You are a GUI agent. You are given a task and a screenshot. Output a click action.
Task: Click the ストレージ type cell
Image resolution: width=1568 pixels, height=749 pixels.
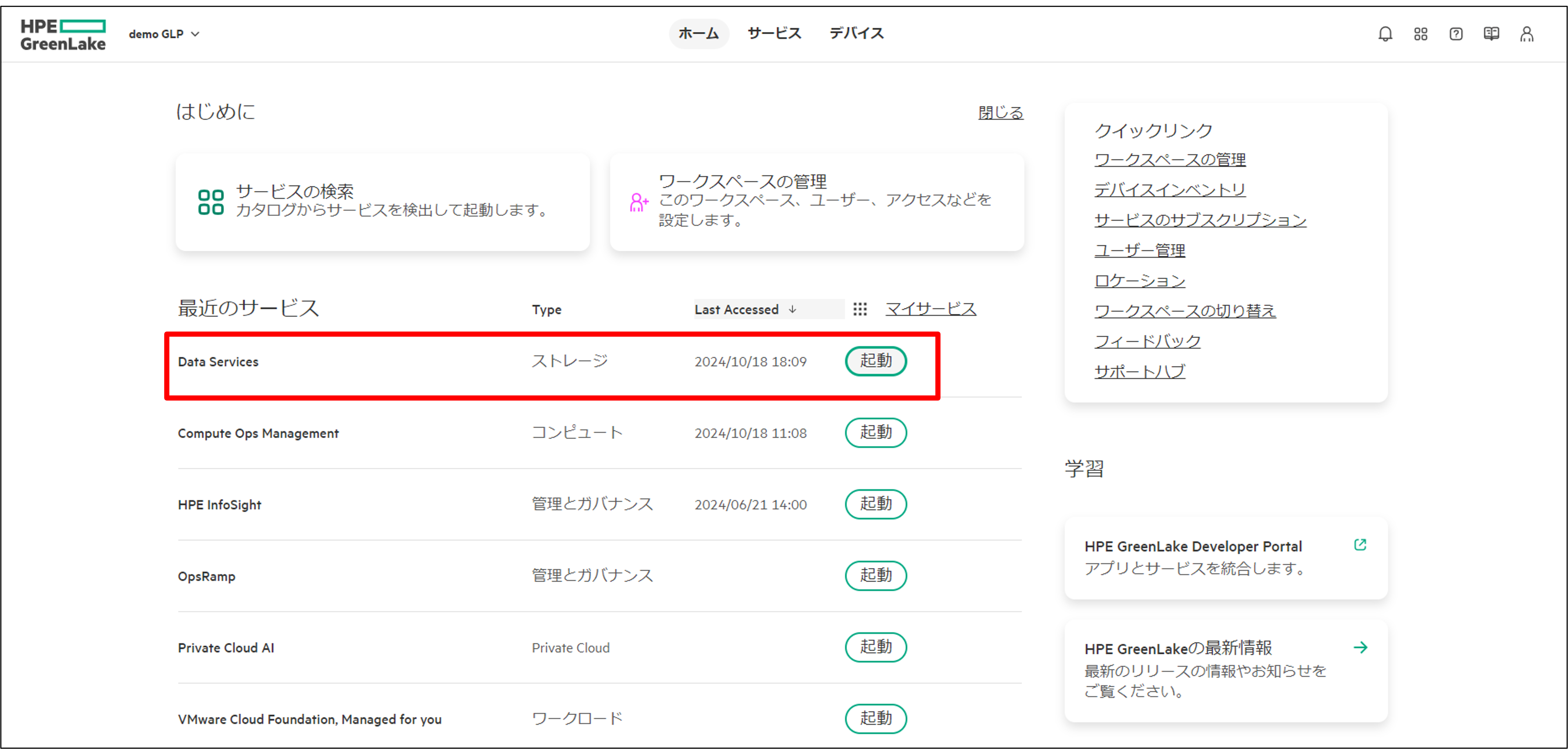[569, 361]
